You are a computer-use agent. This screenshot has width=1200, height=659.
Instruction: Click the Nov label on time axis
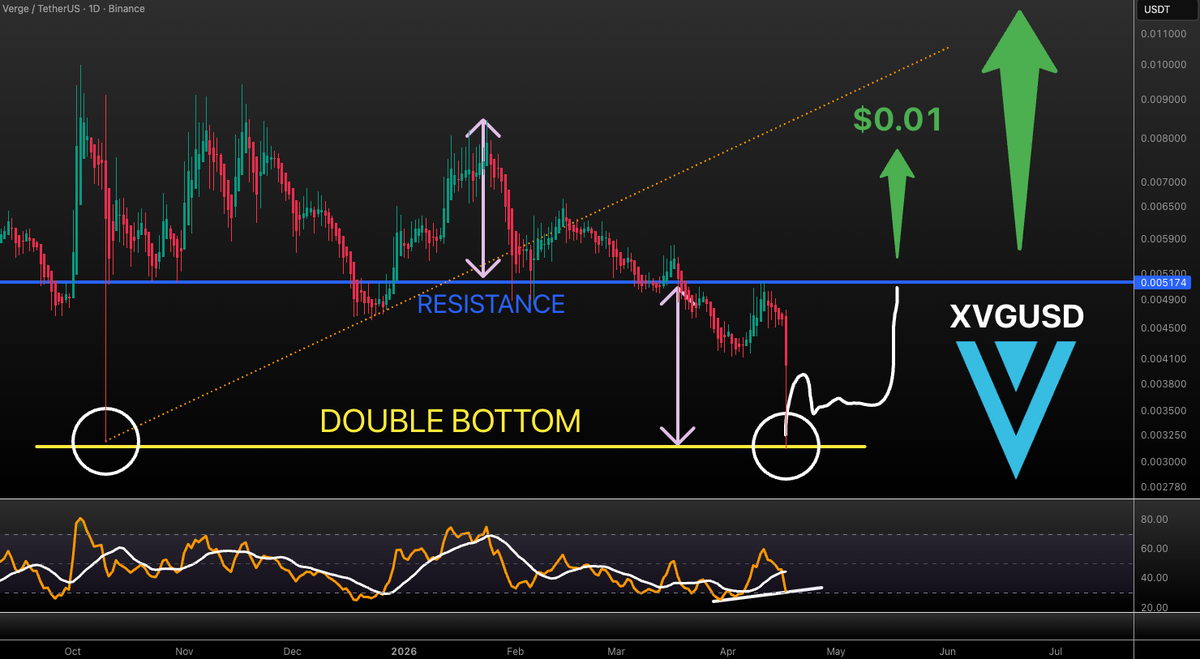click(x=184, y=650)
